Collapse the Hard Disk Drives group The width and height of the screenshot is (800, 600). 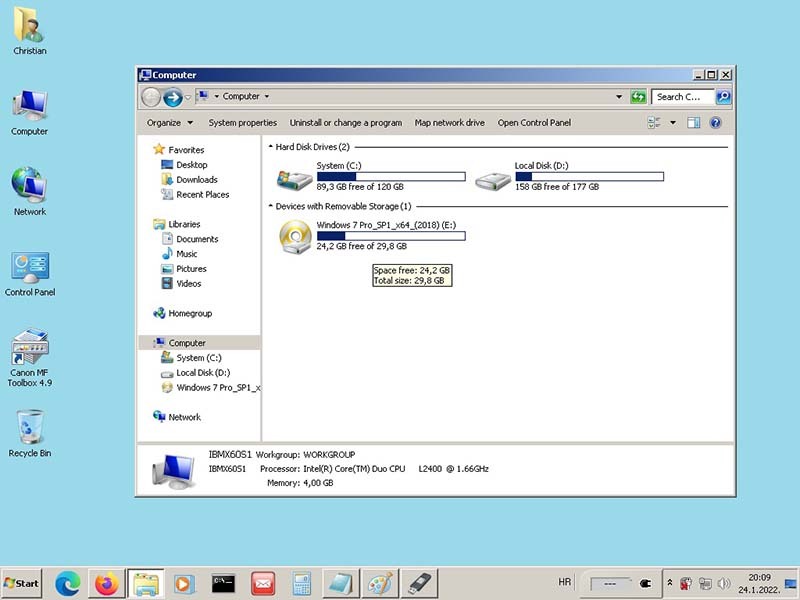[271, 147]
